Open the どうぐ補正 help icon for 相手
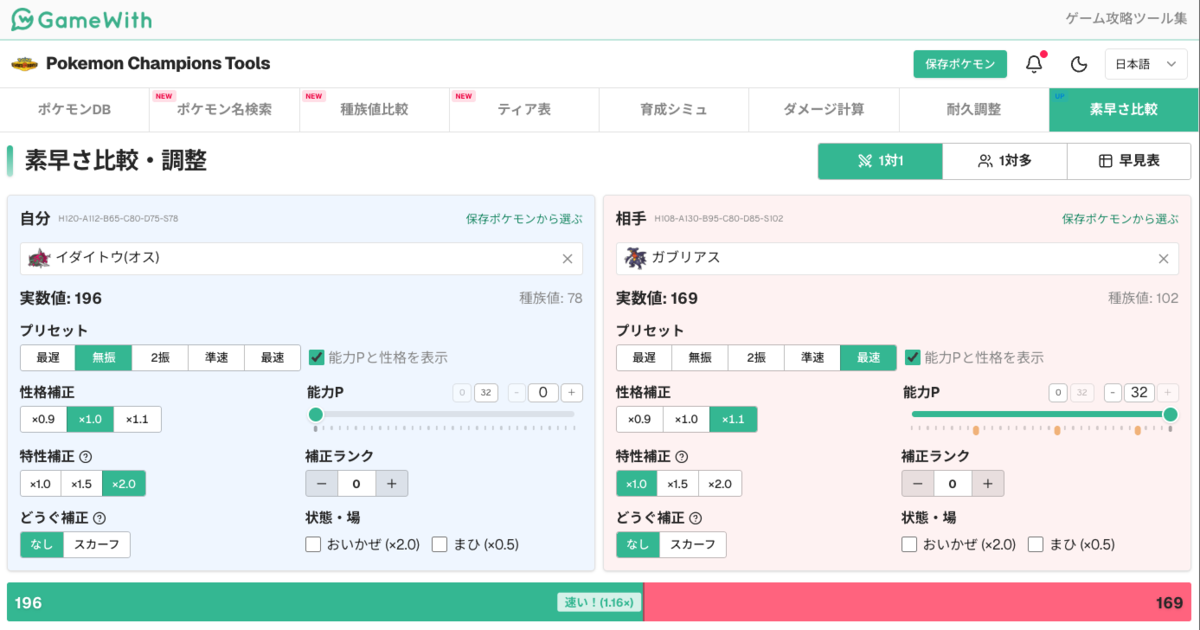The image size is (1200, 630). click(x=695, y=518)
